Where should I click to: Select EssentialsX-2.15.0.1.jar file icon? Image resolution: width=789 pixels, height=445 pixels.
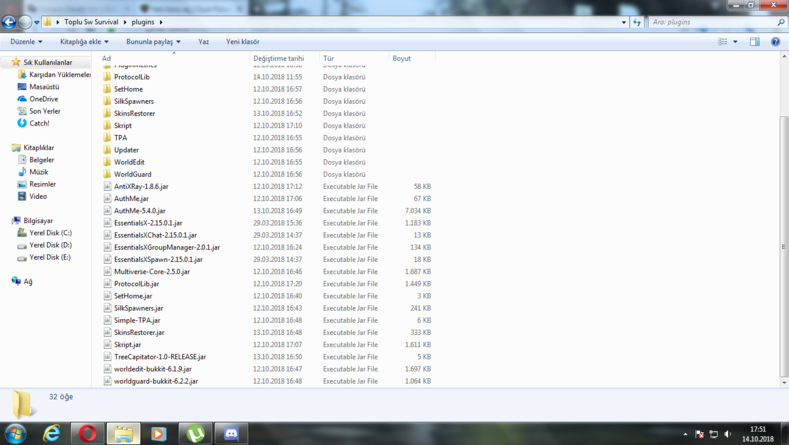click(x=107, y=222)
